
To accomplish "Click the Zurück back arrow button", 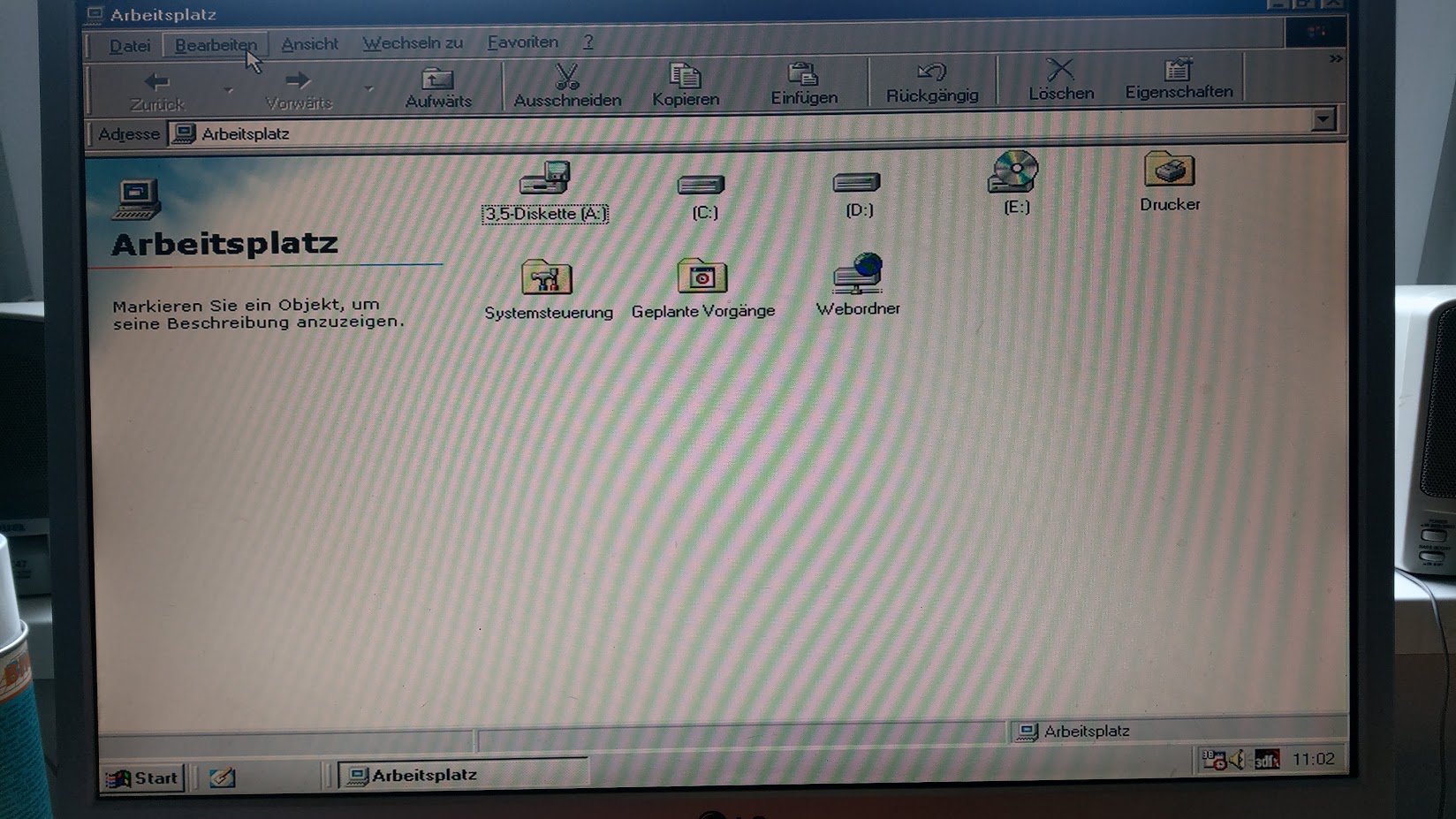I will point(157,91).
